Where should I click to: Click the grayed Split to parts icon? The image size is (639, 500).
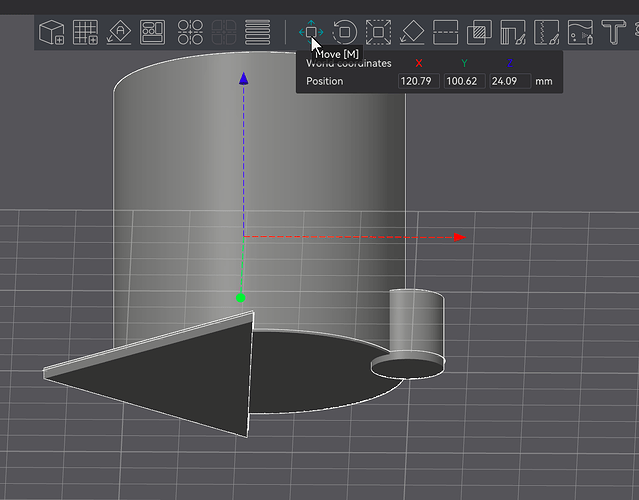(224, 32)
